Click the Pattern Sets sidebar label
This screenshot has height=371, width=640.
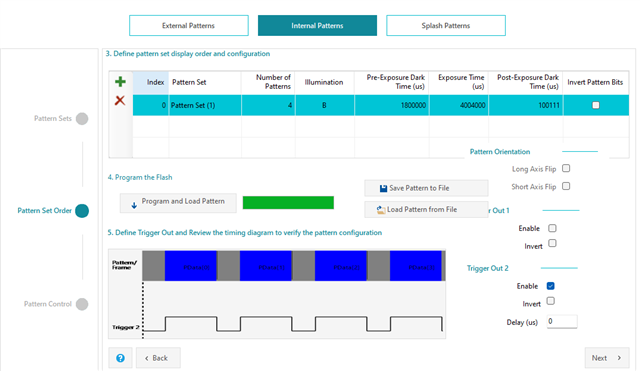coord(53,118)
